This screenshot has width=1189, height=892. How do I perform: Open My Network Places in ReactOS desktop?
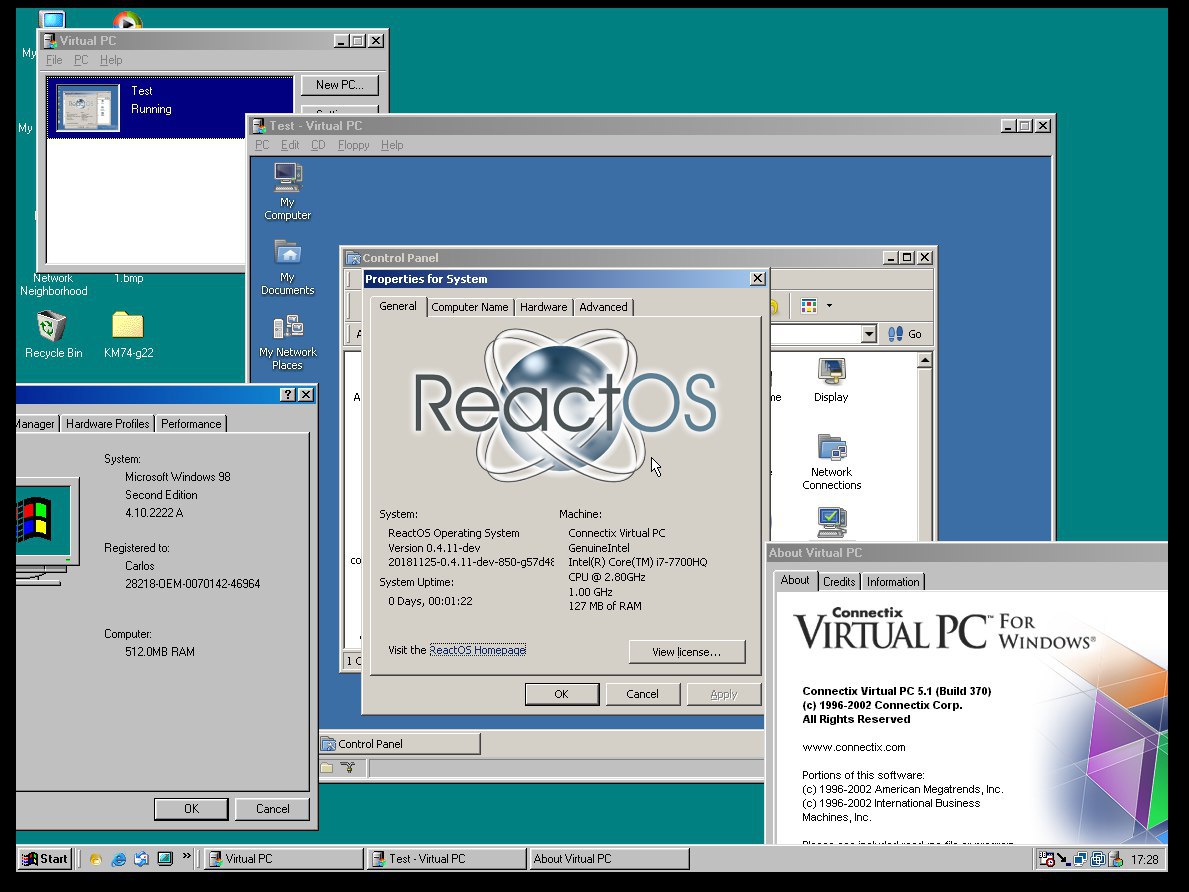pyautogui.click(x=287, y=342)
